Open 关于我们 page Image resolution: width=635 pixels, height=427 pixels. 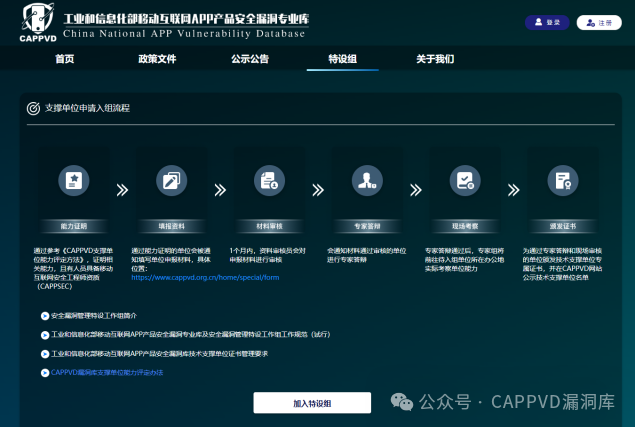point(435,59)
